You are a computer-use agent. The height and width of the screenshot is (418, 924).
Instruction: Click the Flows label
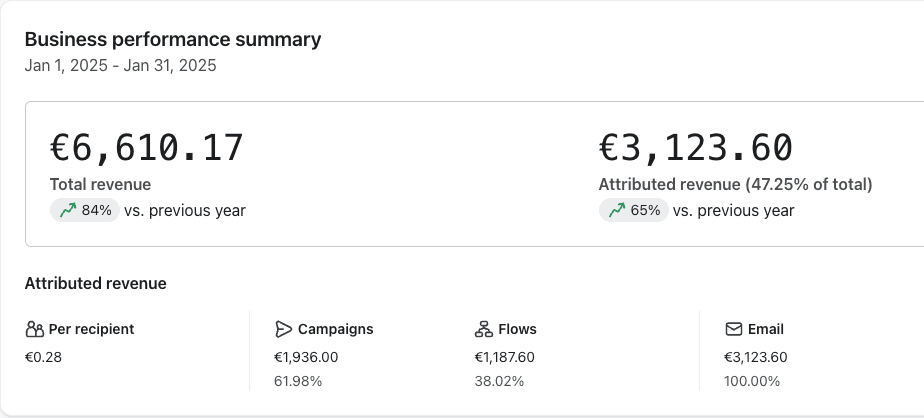(517, 329)
